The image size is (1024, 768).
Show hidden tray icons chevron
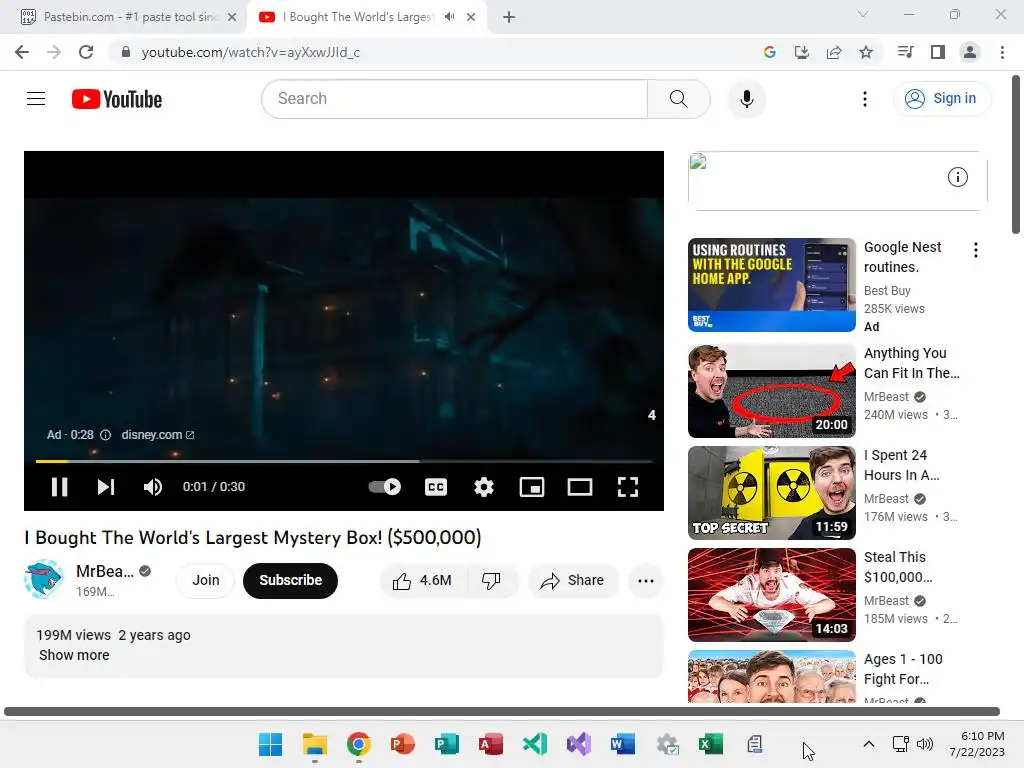(869, 744)
